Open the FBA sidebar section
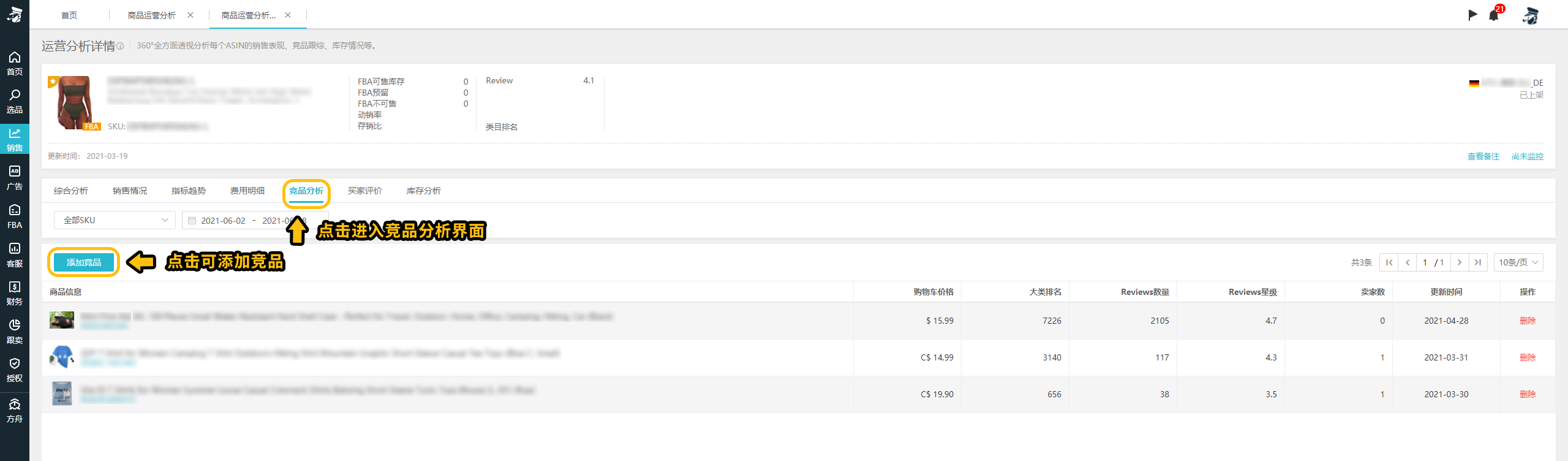Screen dimensions: 1568x461 (x=15, y=216)
